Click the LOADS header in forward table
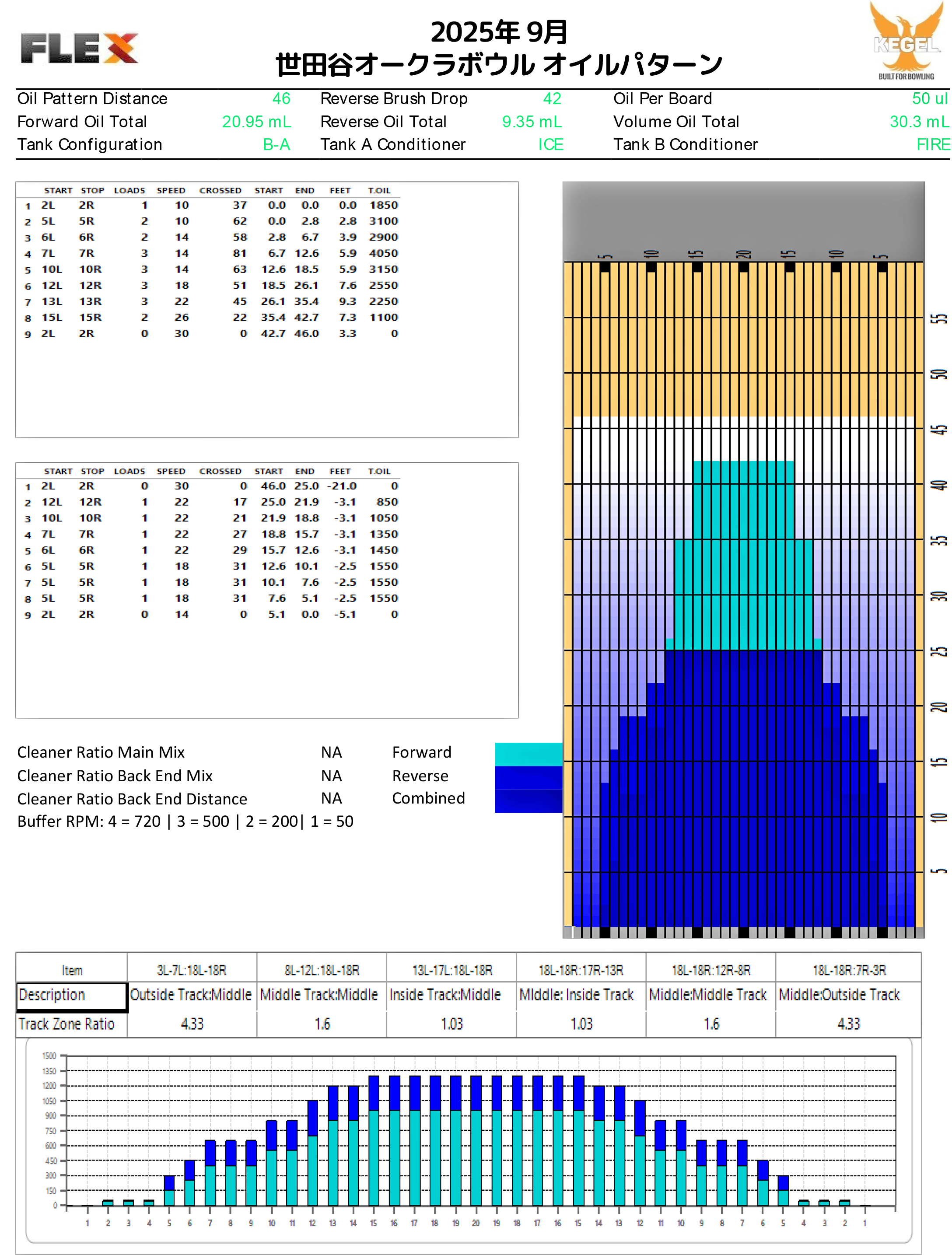Viewport: 952px width, 1255px height. click(129, 191)
